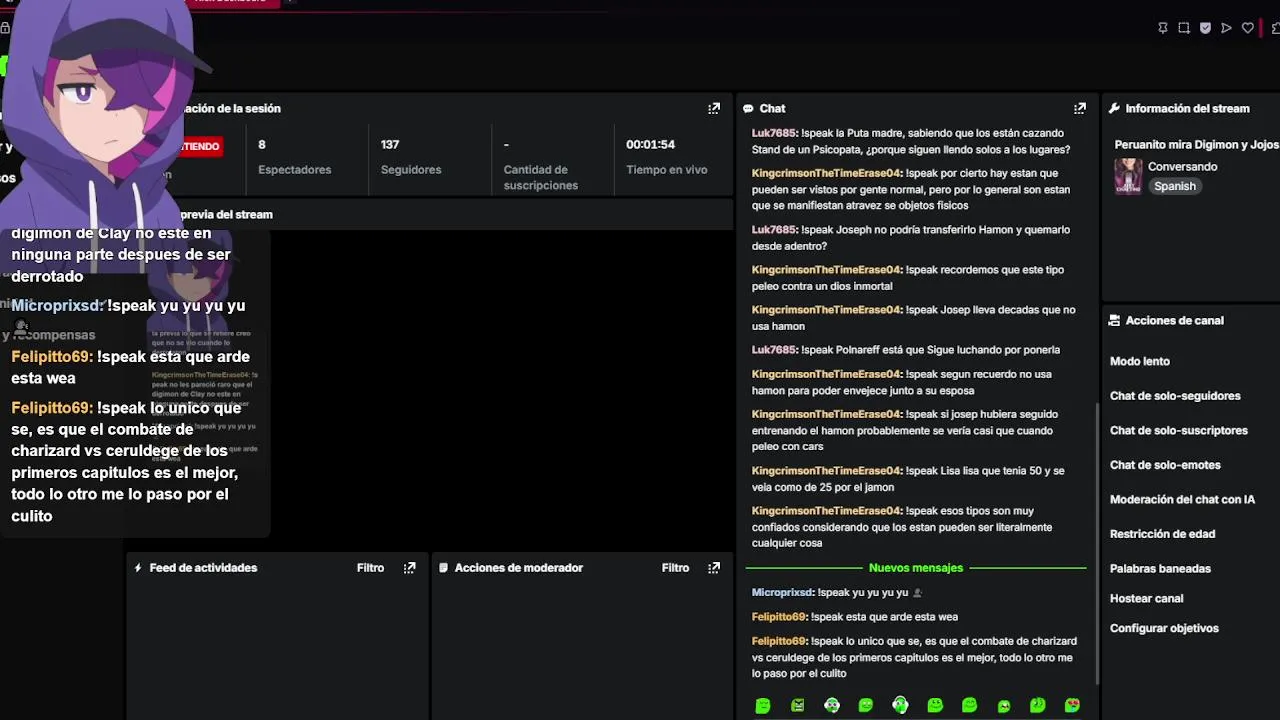Pop out the Feed de actividades panel
1280x720 pixels.
[409, 568]
